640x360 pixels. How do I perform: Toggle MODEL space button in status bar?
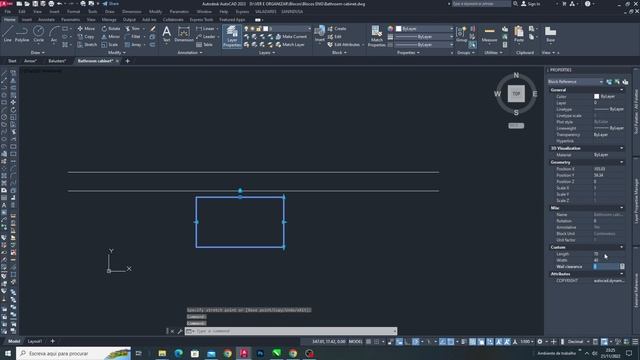356,342
